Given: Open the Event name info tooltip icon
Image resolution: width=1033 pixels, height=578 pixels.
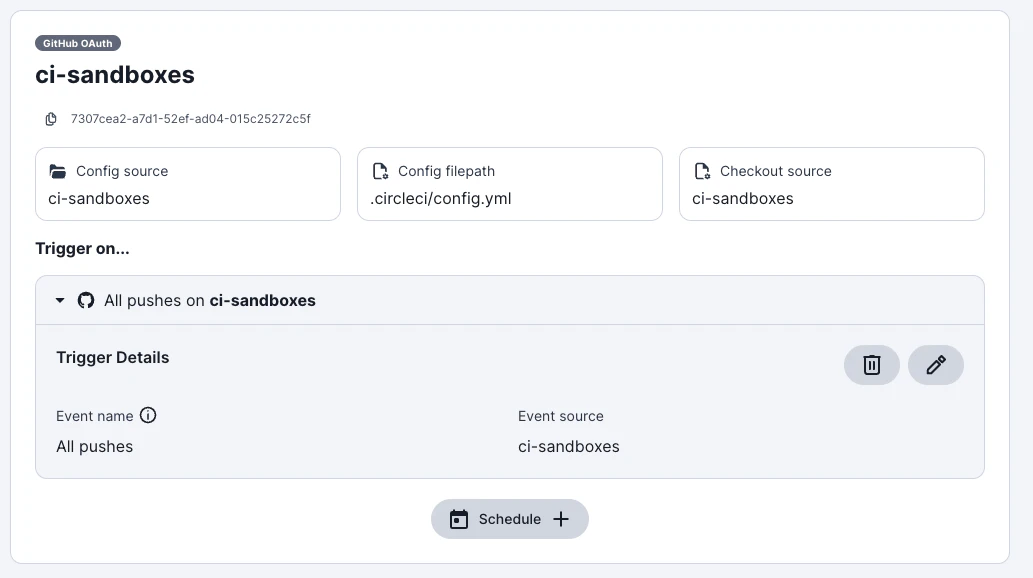Looking at the screenshot, I should point(148,415).
